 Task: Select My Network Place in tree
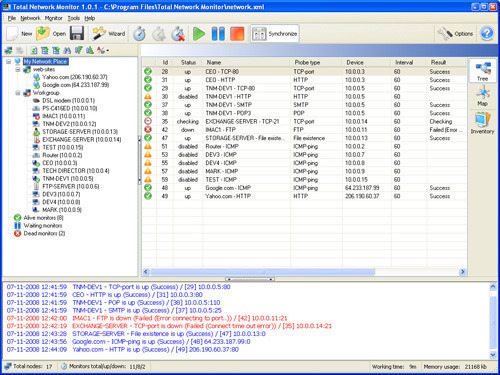tap(46, 61)
